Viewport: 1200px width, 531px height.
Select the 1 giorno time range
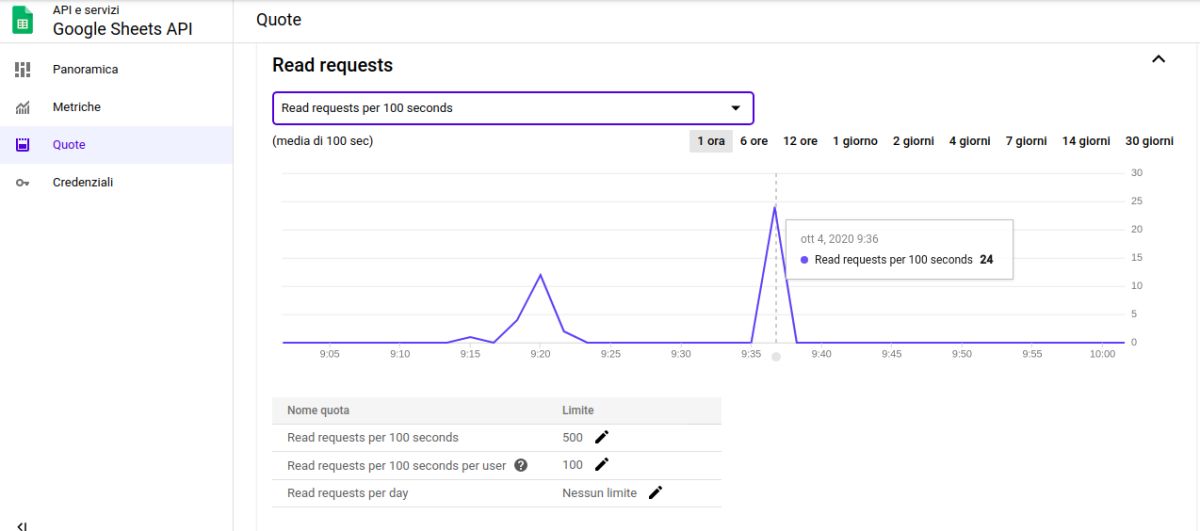[855, 141]
